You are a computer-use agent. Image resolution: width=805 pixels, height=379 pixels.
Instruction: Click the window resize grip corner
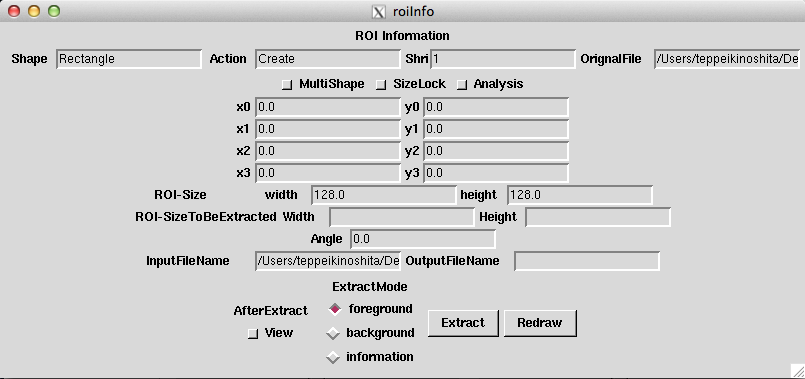[x=797, y=371]
